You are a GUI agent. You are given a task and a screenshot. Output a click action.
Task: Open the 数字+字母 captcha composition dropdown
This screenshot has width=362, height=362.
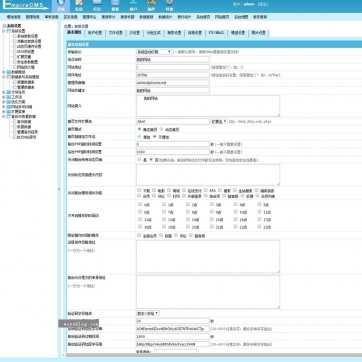coord(148,313)
